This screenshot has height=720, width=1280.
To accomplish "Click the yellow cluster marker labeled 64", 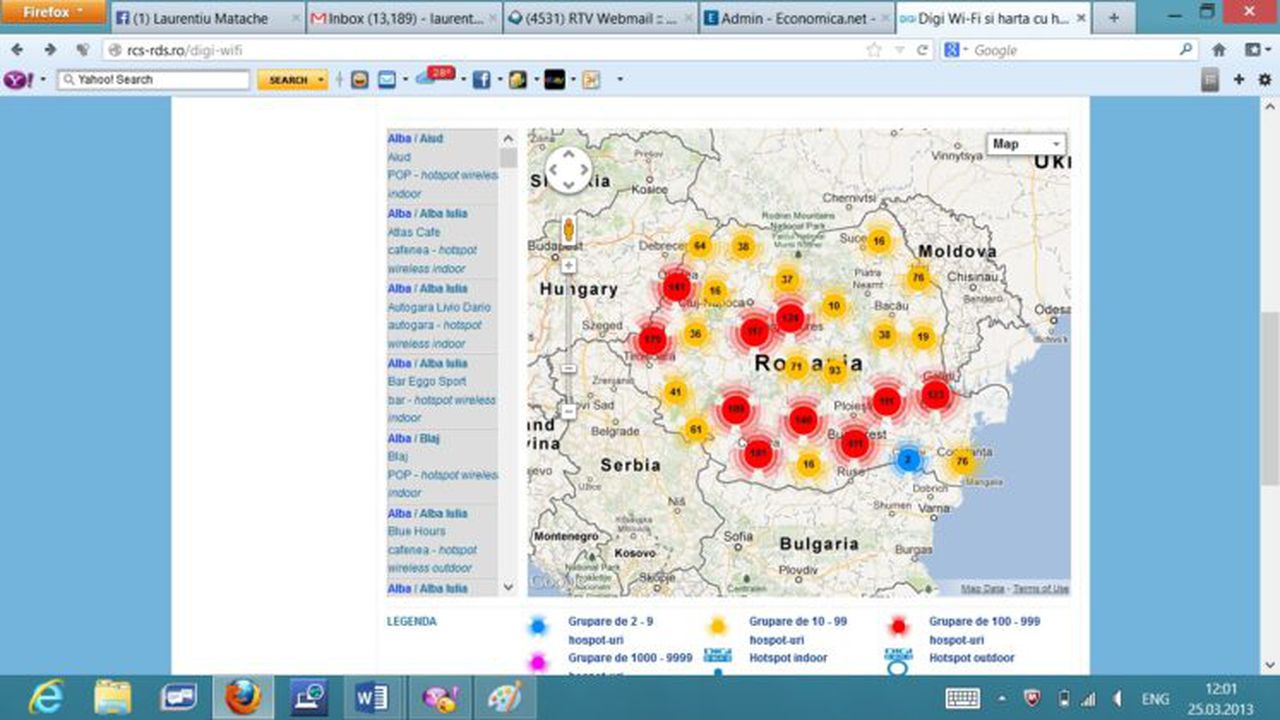I will 700,246.
